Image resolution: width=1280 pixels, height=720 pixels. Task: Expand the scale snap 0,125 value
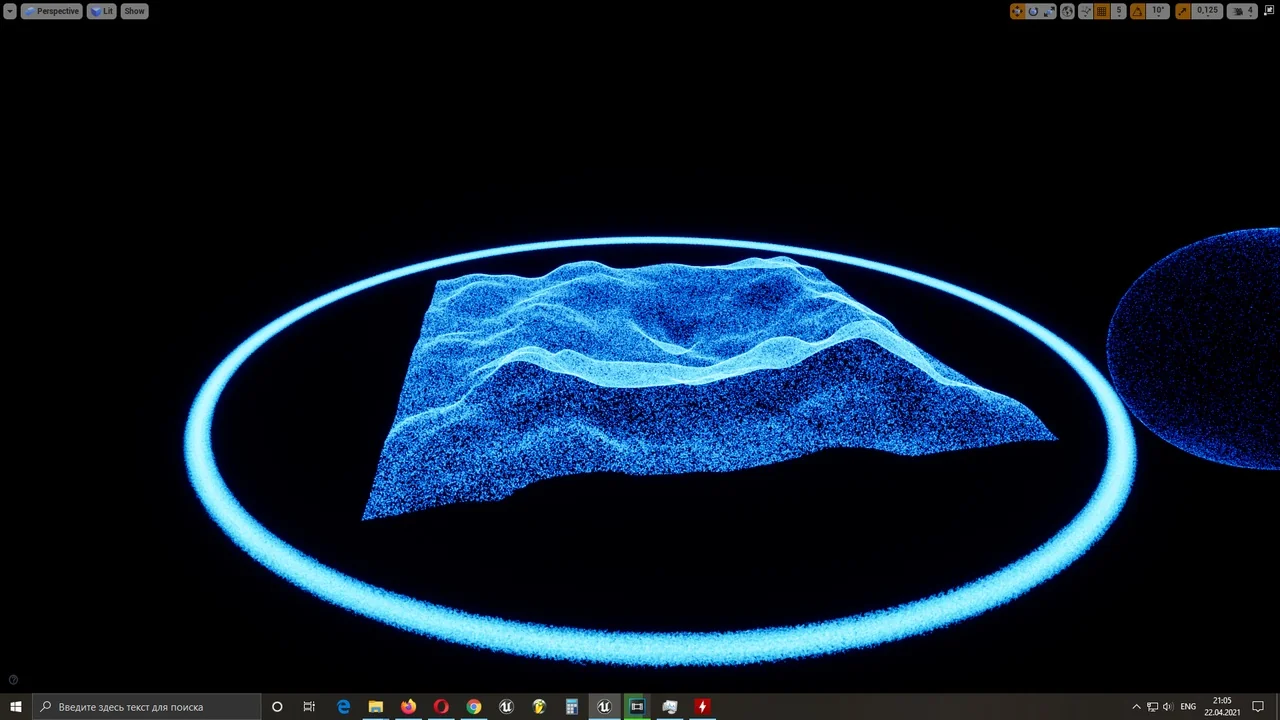[x=1208, y=11]
